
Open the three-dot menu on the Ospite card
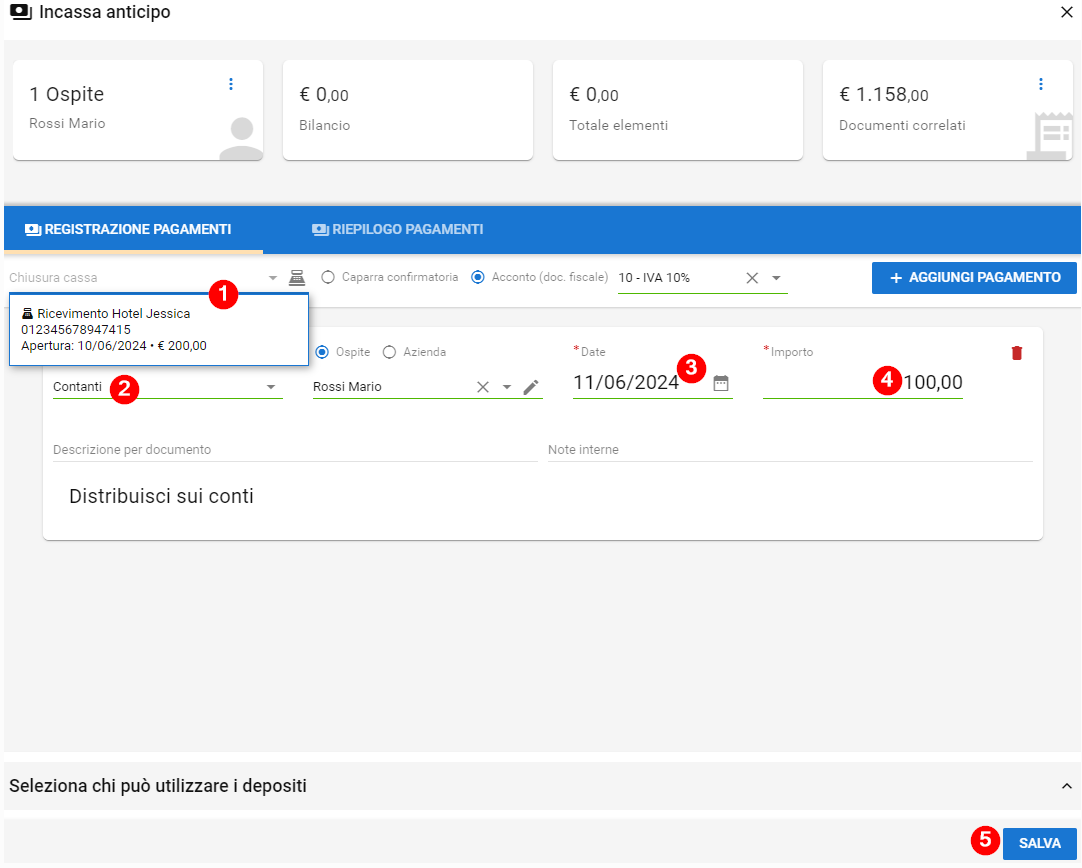click(231, 84)
